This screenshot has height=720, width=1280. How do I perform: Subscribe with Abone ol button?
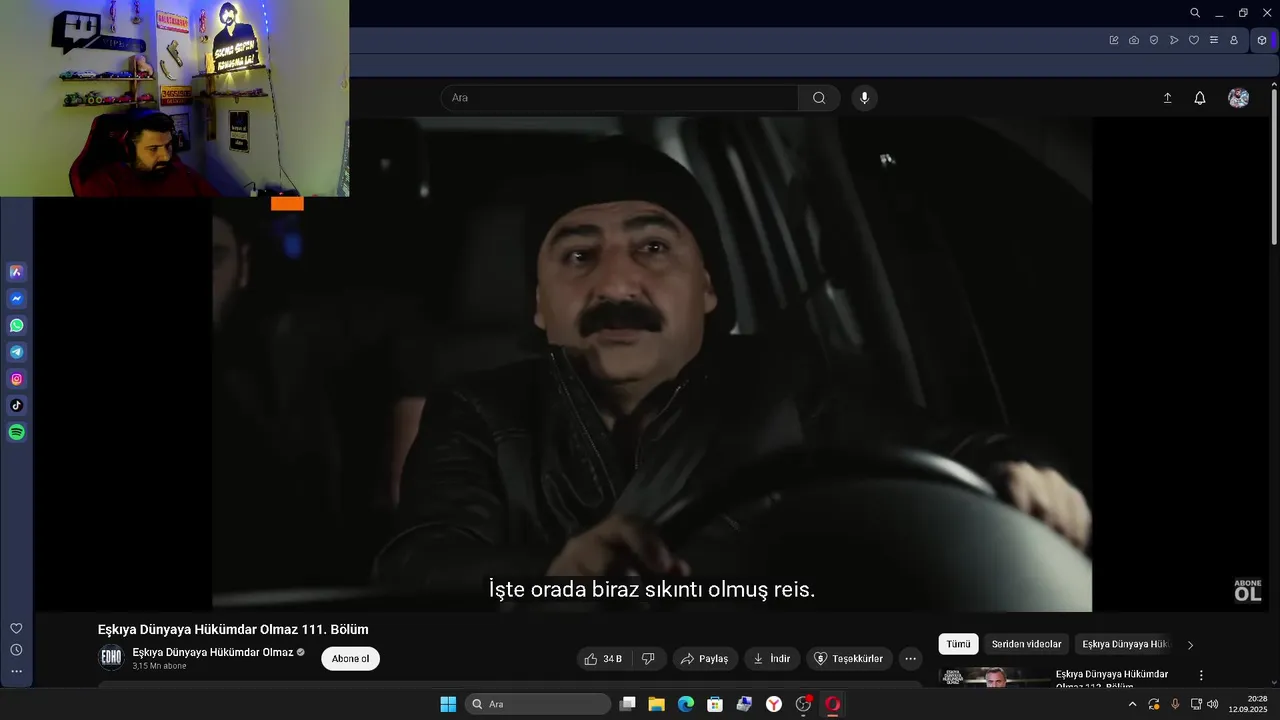tap(350, 659)
